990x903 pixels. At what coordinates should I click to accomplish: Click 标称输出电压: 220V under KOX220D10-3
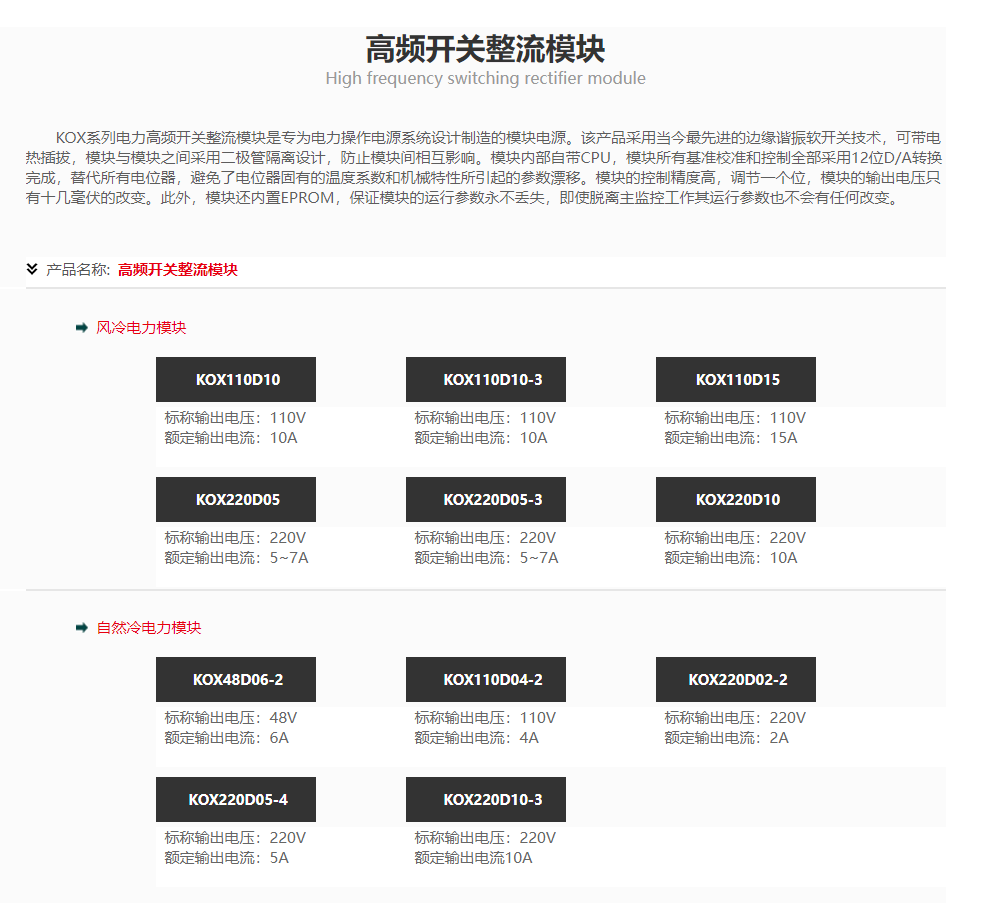(485, 838)
